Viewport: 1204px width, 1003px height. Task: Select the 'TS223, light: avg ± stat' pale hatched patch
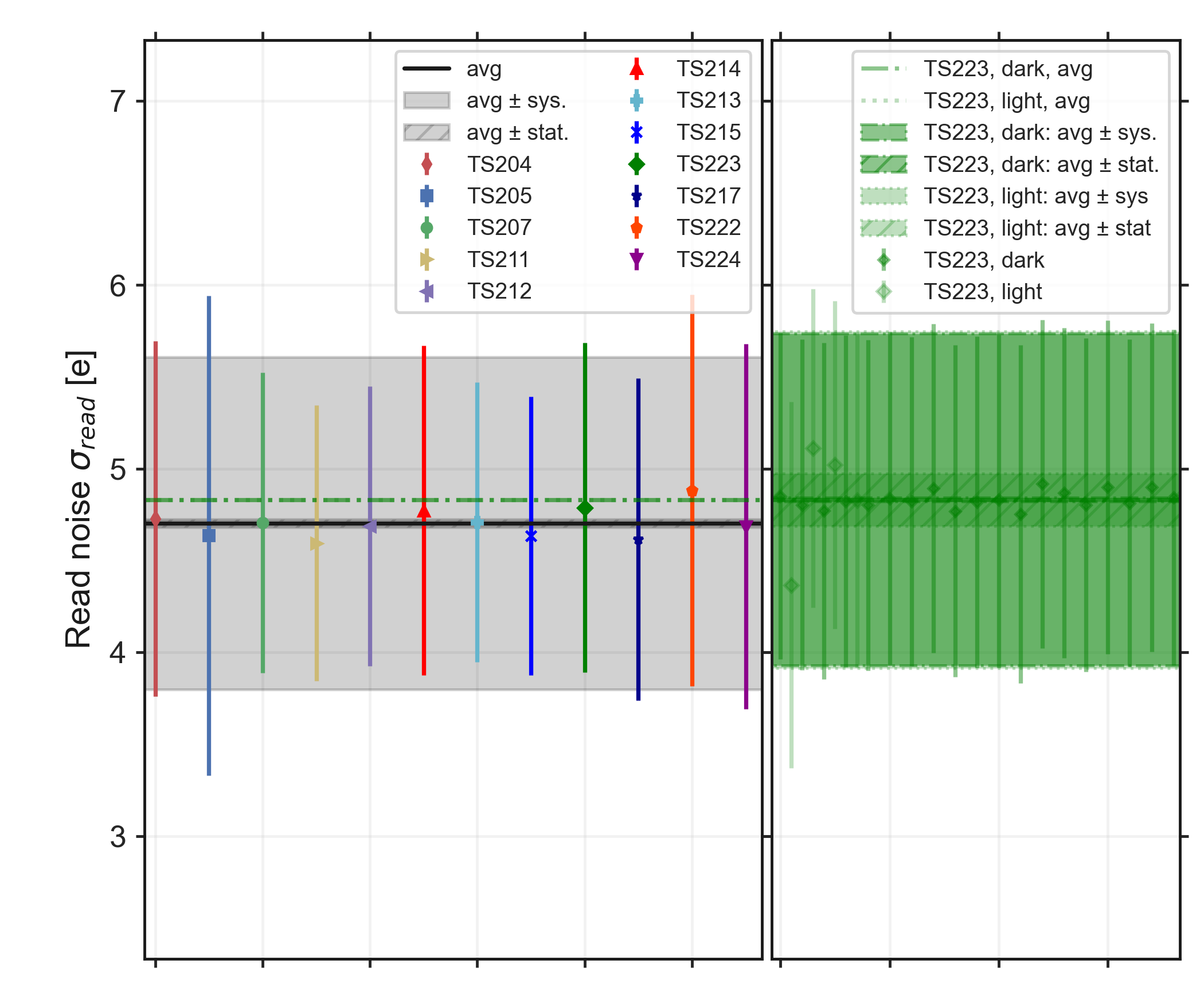pos(884,228)
